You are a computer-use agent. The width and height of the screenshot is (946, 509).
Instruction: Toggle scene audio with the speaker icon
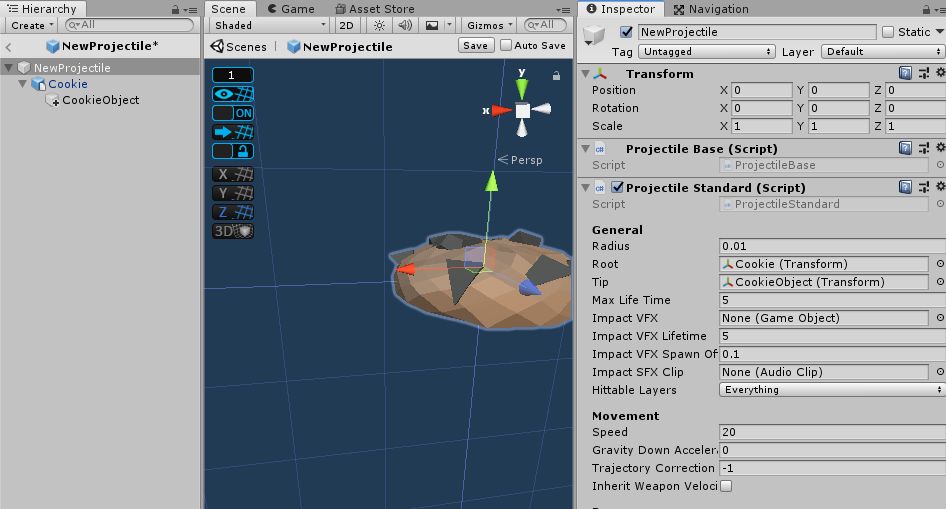(403, 25)
